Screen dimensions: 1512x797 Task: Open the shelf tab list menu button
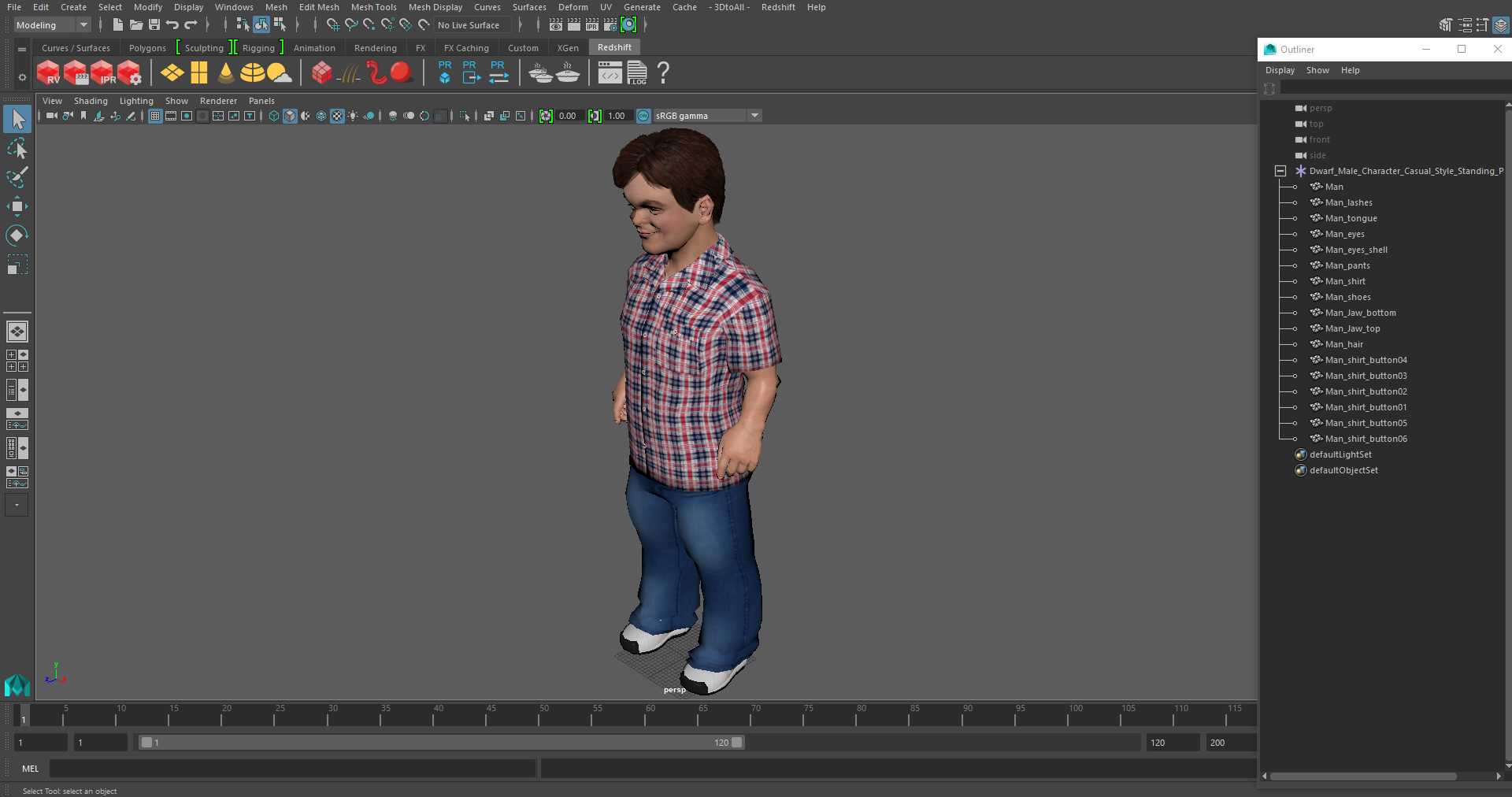[x=22, y=49]
